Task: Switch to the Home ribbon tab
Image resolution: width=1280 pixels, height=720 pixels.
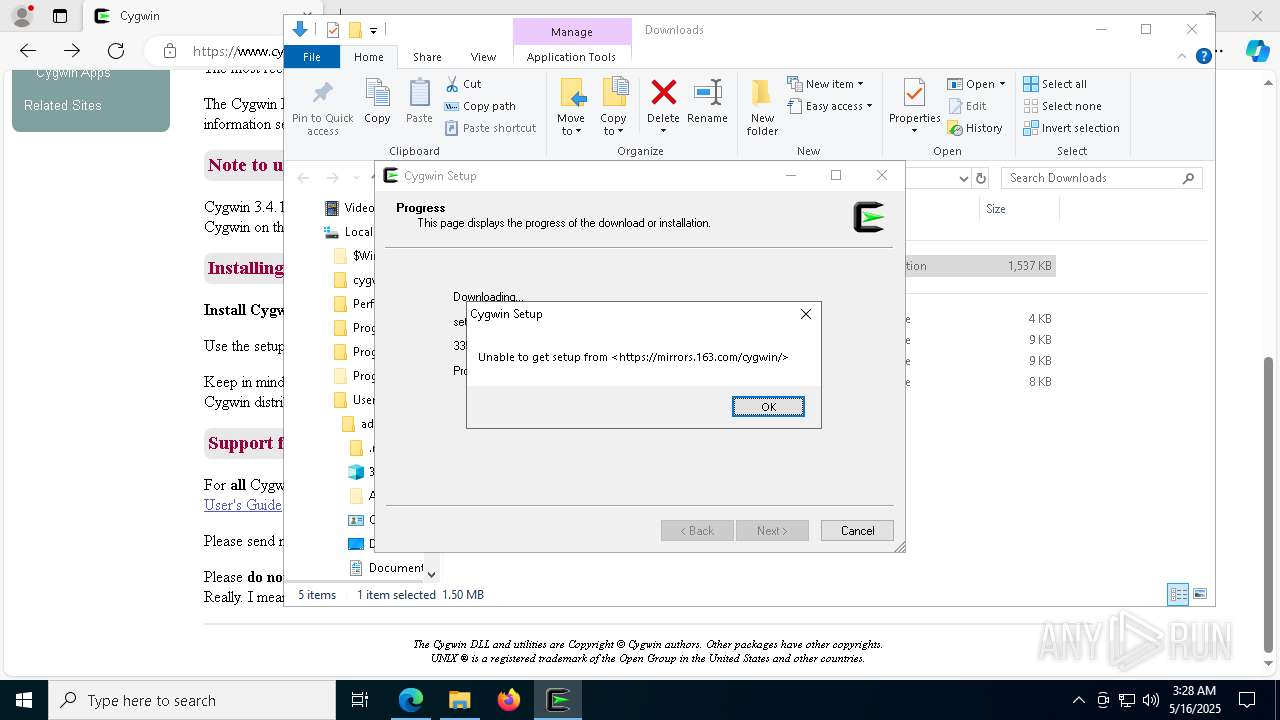Action: point(368,57)
